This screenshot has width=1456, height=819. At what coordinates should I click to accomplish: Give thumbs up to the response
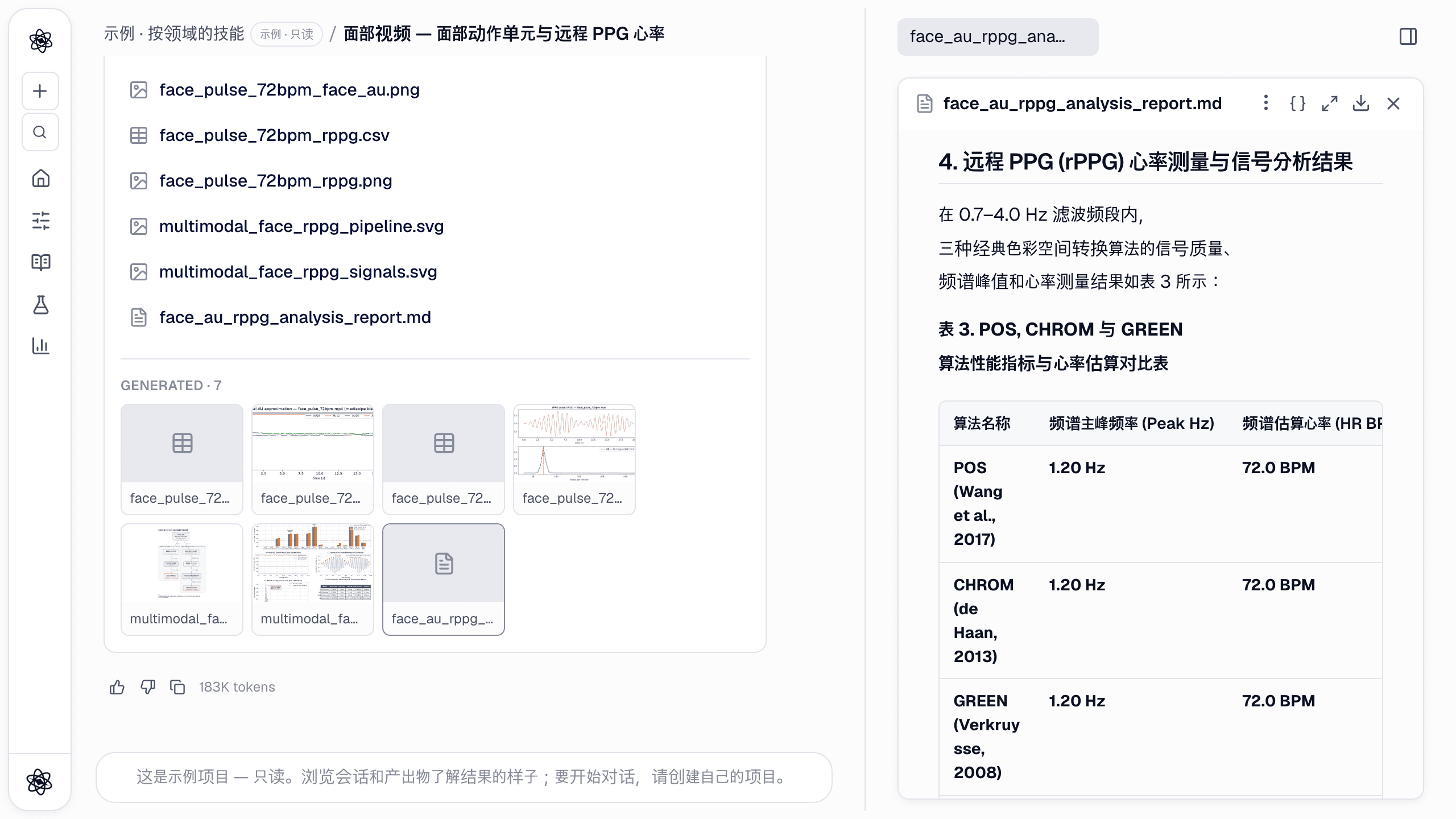coord(117,687)
